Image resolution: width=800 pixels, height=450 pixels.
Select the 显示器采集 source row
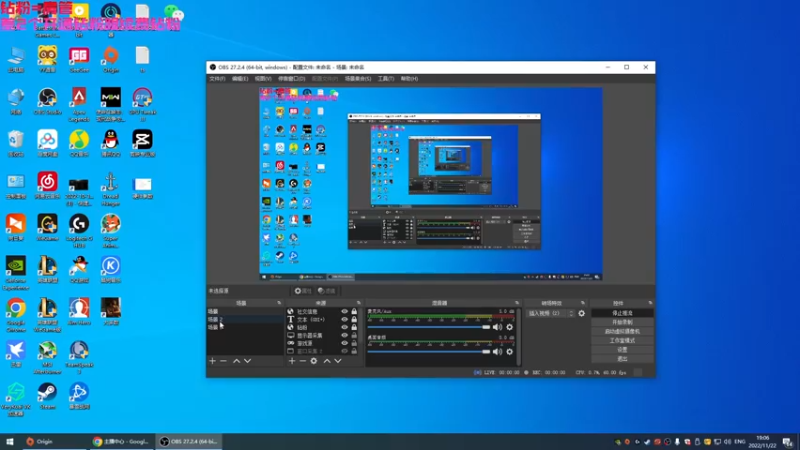322,336
